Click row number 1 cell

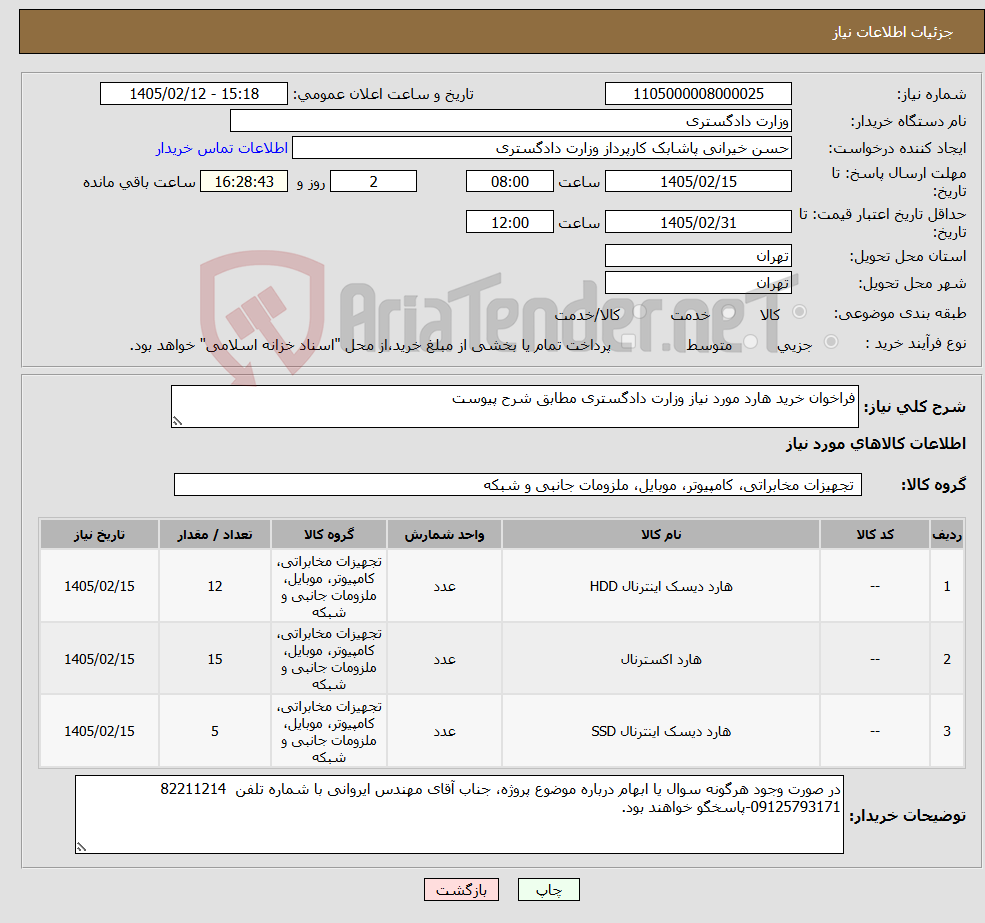tap(947, 586)
